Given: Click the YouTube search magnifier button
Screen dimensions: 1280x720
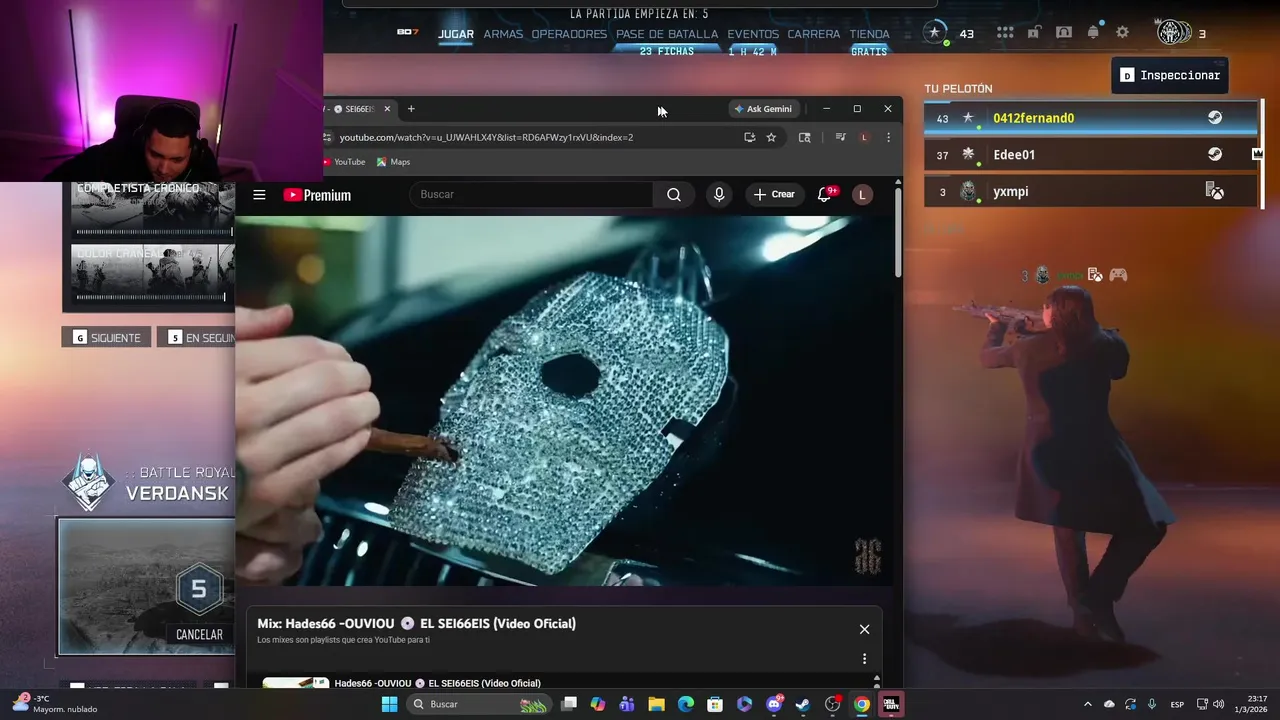Looking at the screenshot, I should [674, 195].
